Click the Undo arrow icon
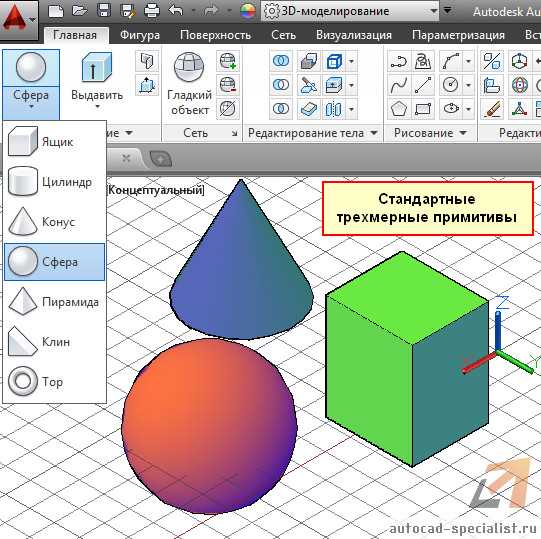This screenshot has width=541, height=539. 176,10
